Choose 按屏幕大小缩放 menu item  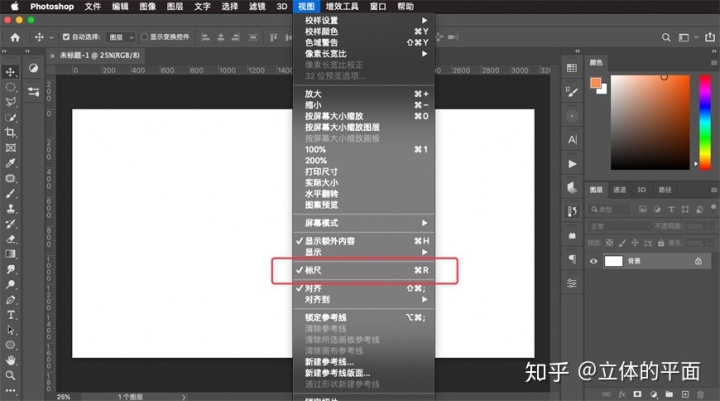point(364,116)
